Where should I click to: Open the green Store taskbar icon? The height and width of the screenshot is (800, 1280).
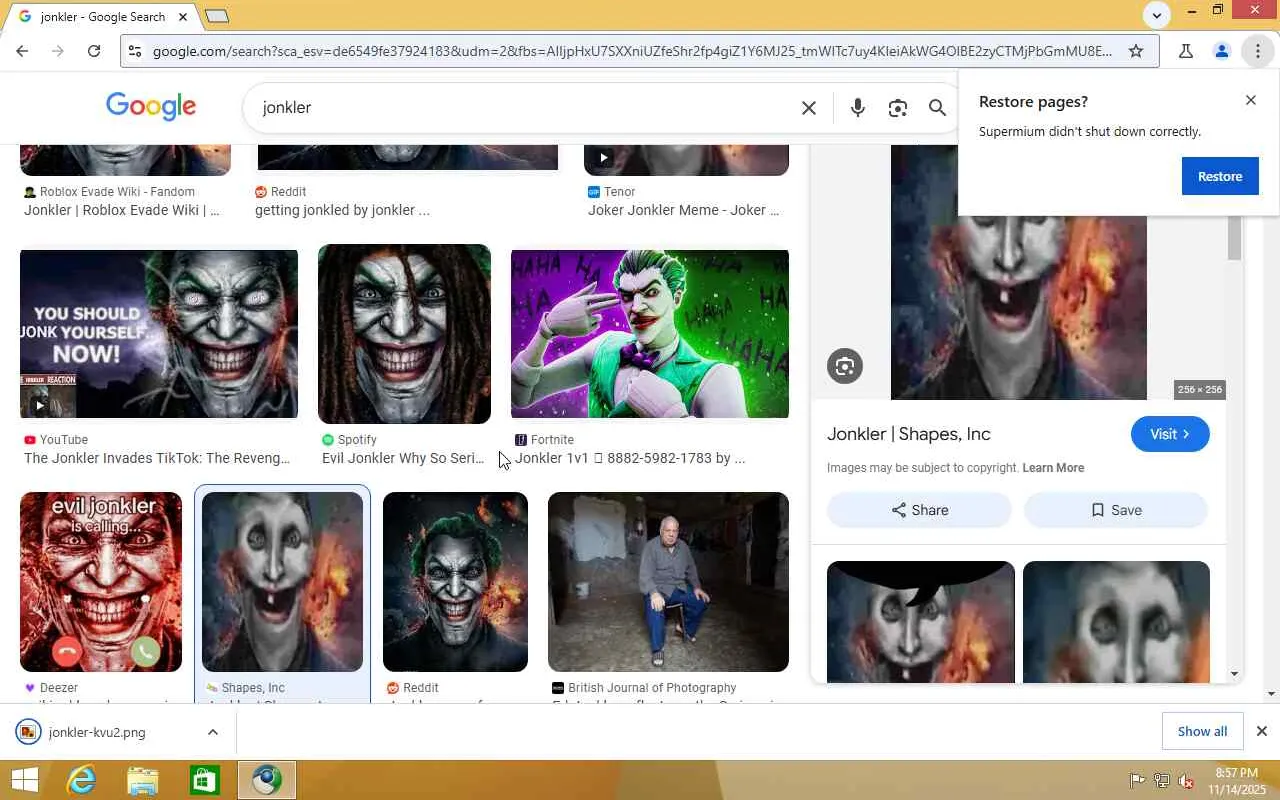coord(205,780)
